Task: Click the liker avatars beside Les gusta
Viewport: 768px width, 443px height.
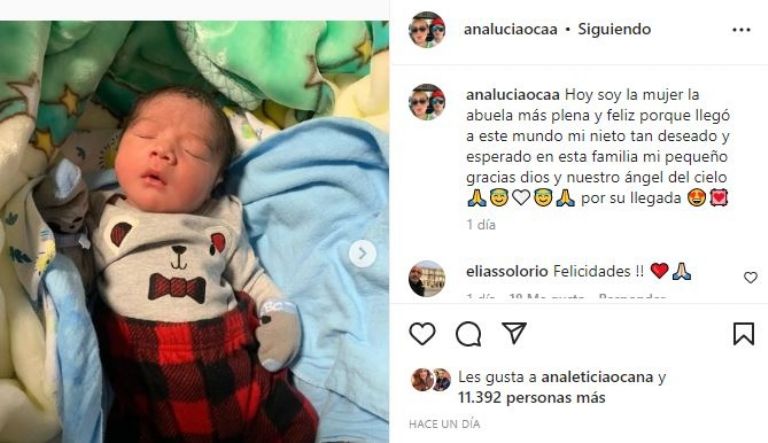Action: (431, 380)
